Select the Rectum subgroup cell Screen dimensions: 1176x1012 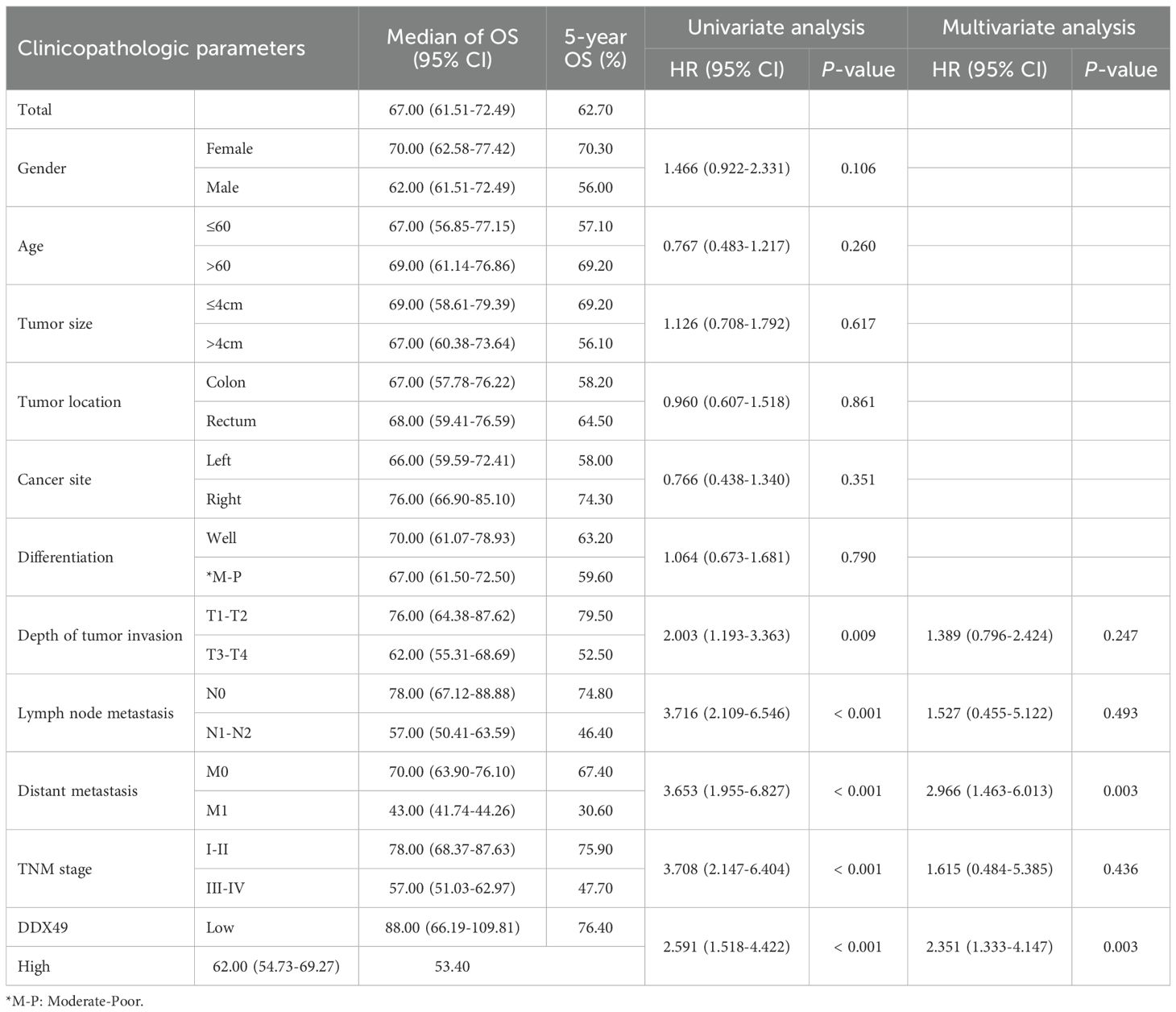coord(231,421)
